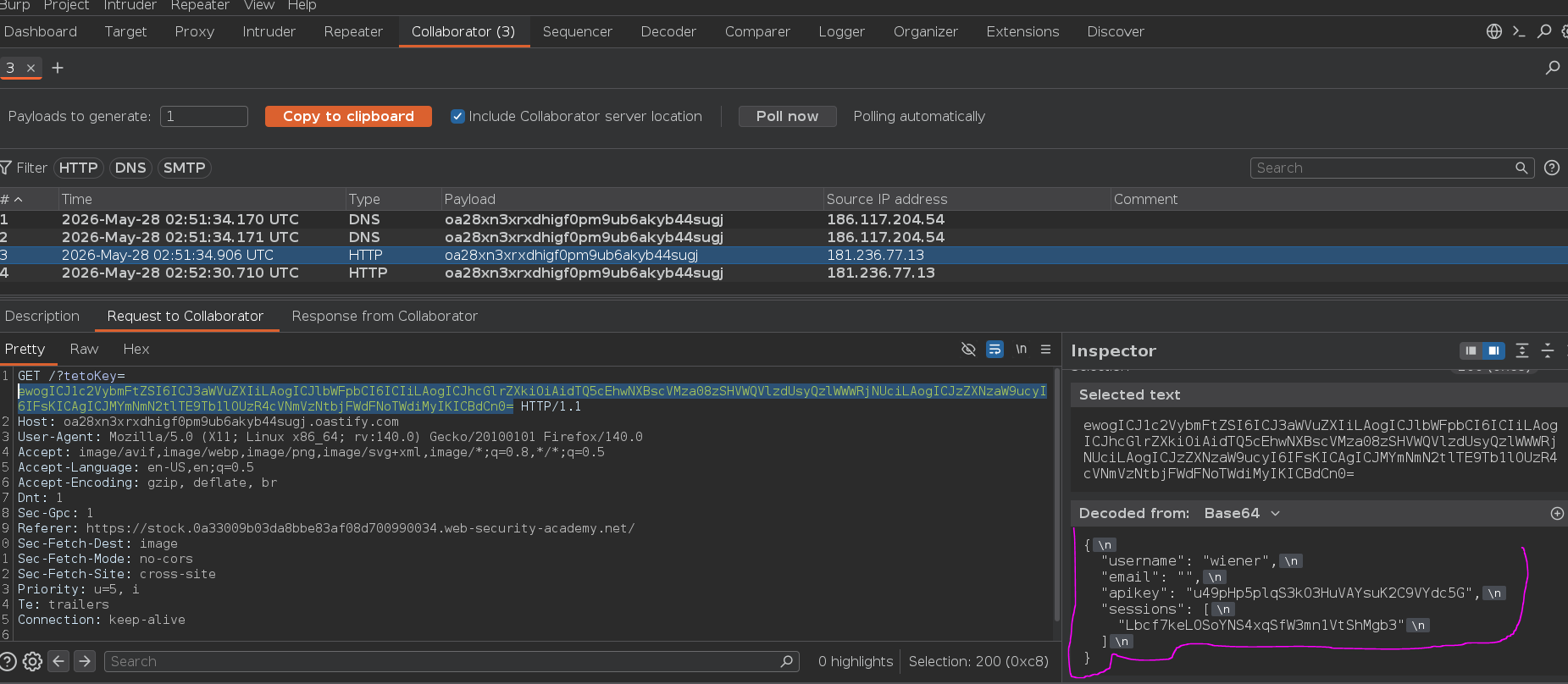Image resolution: width=1568 pixels, height=684 pixels.
Task: Open the View menu
Action: tap(259, 5)
